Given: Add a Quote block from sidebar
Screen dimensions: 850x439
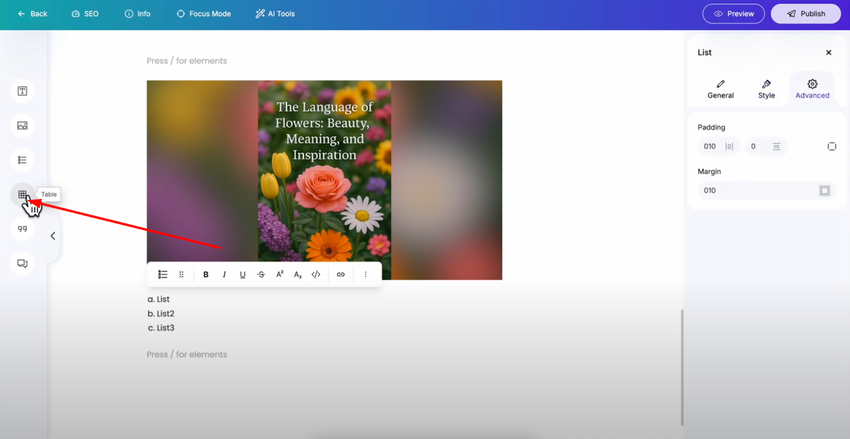Looking at the screenshot, I should pyautogui.click(x=22, y=229).
